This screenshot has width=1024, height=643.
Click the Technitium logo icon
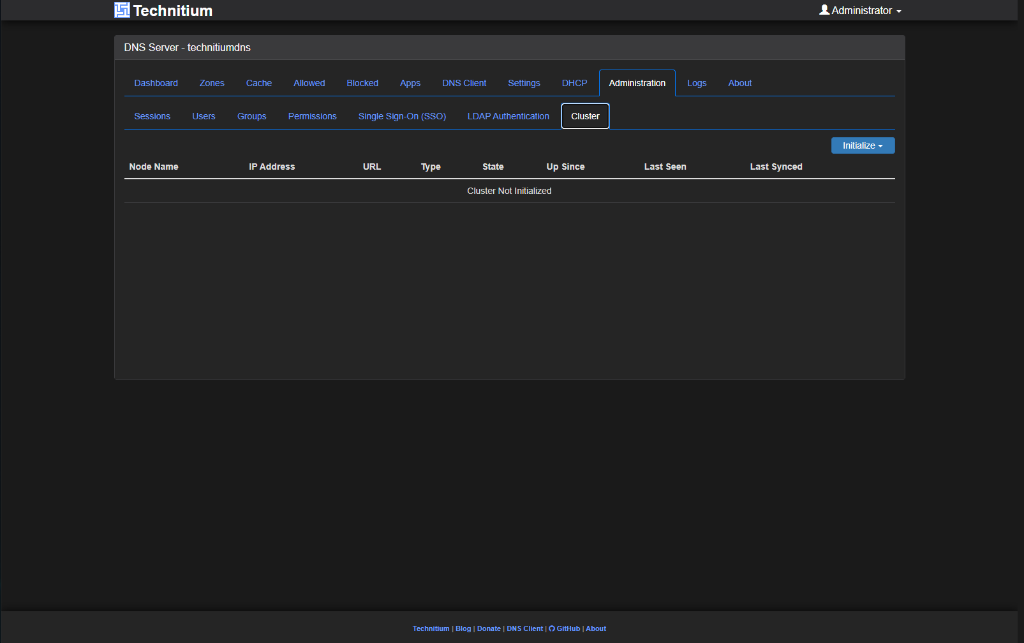[122, 10]
